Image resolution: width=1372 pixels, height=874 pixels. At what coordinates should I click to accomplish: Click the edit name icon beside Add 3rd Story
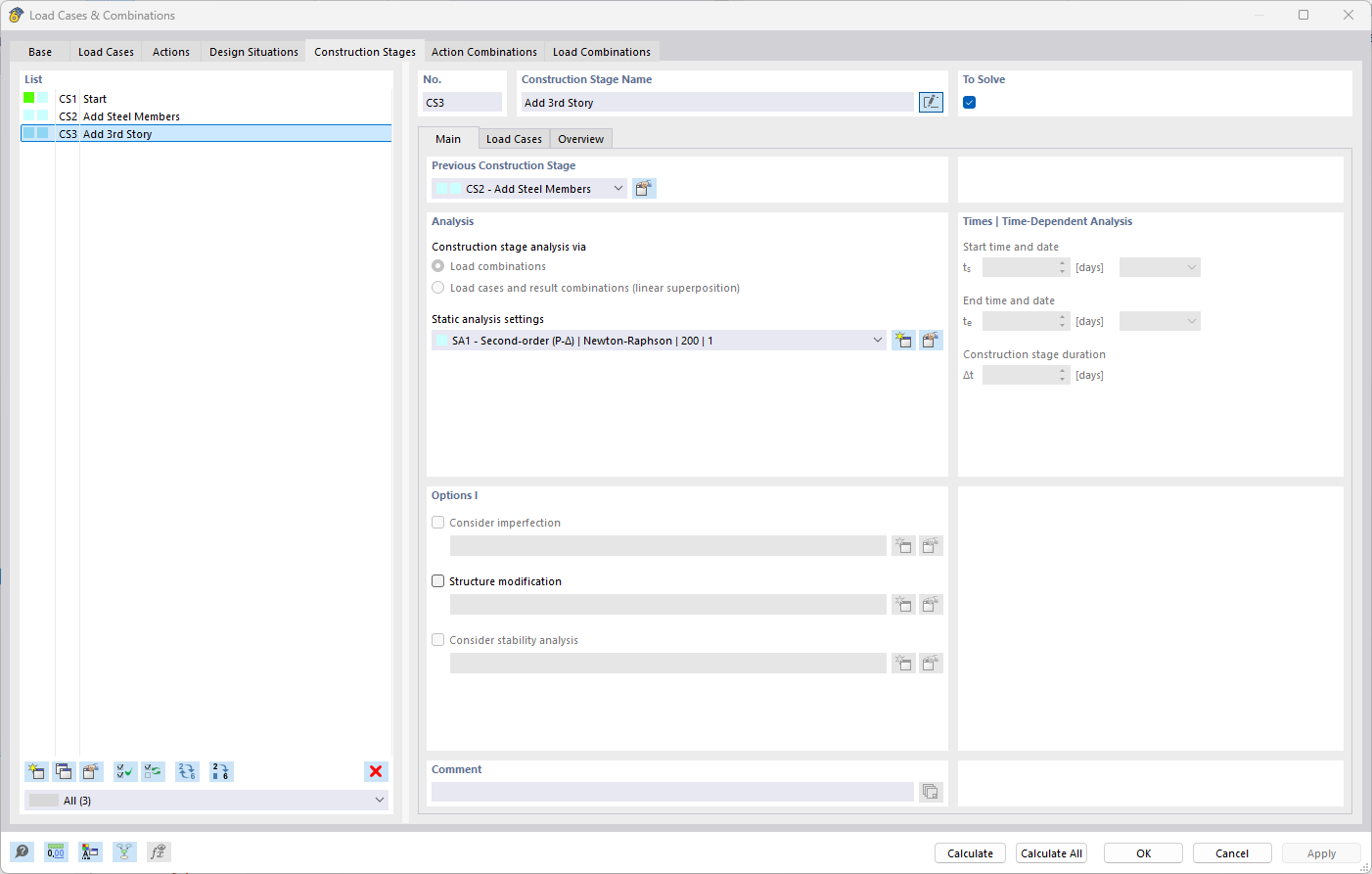click(931, 102)
